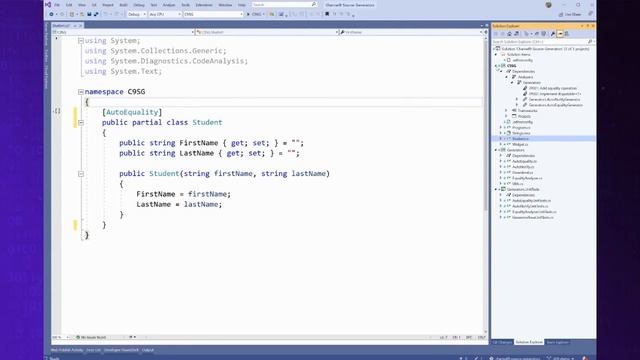Viewport: 640px width, 360px height.
Task: Pin the Student.cs editor tab
Action: point(75,26)
